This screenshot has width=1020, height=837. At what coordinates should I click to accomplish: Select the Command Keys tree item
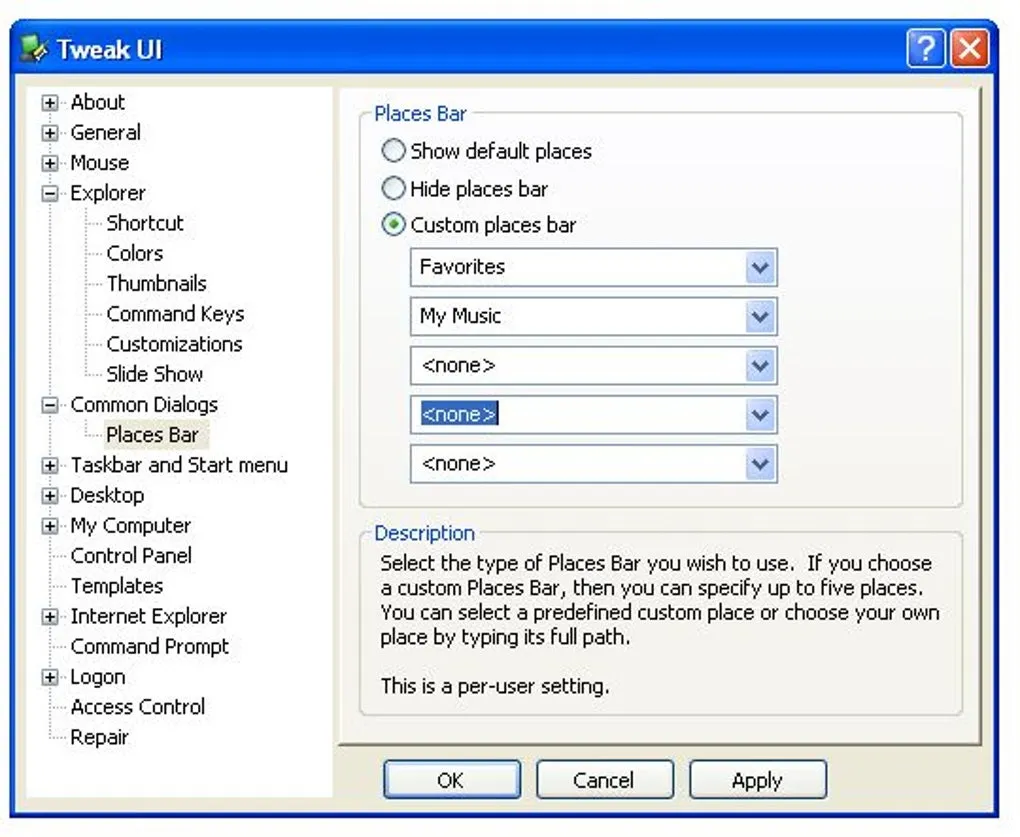176,314
